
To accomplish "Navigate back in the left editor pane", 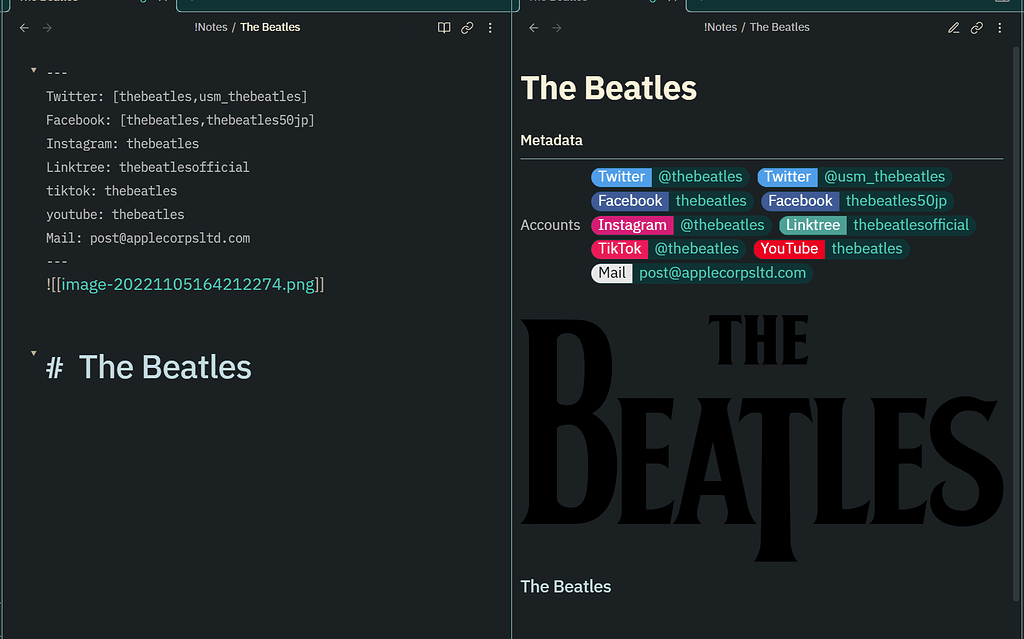I will 24,28.
